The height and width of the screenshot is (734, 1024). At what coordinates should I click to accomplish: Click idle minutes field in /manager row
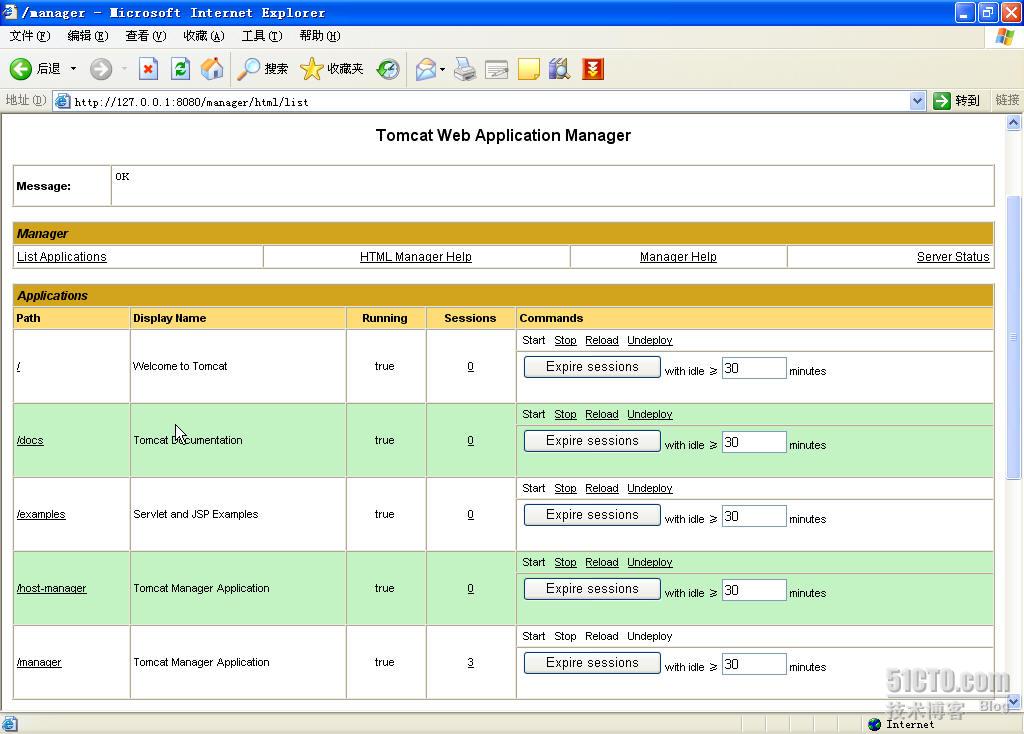754,664
